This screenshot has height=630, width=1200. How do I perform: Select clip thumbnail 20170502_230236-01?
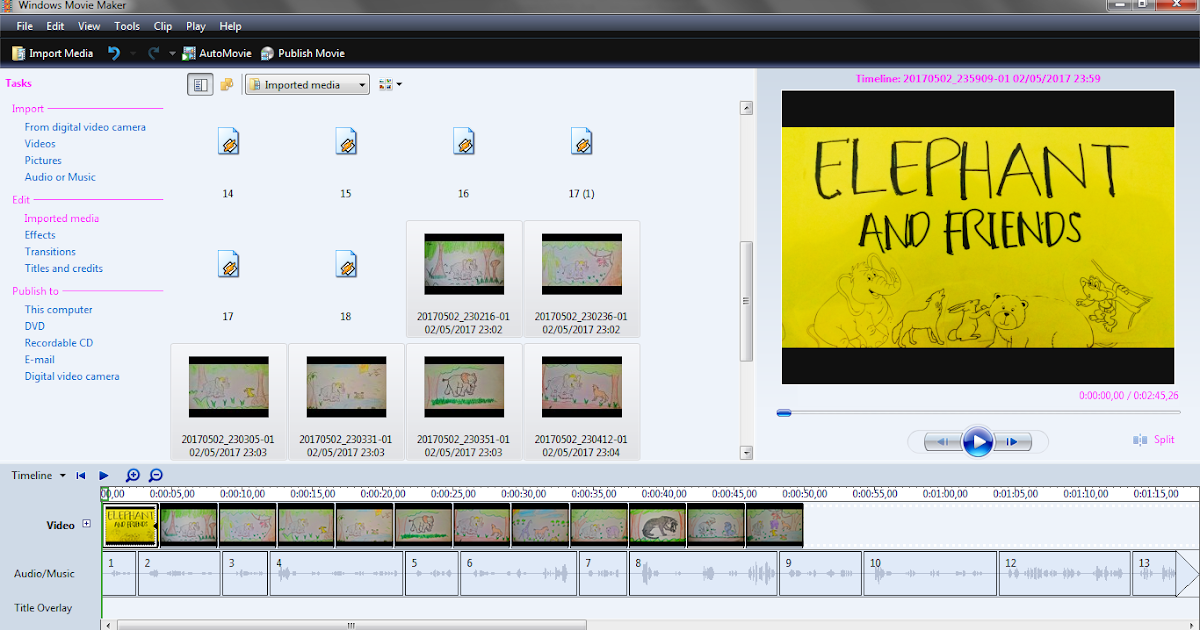tap(582, 264)
